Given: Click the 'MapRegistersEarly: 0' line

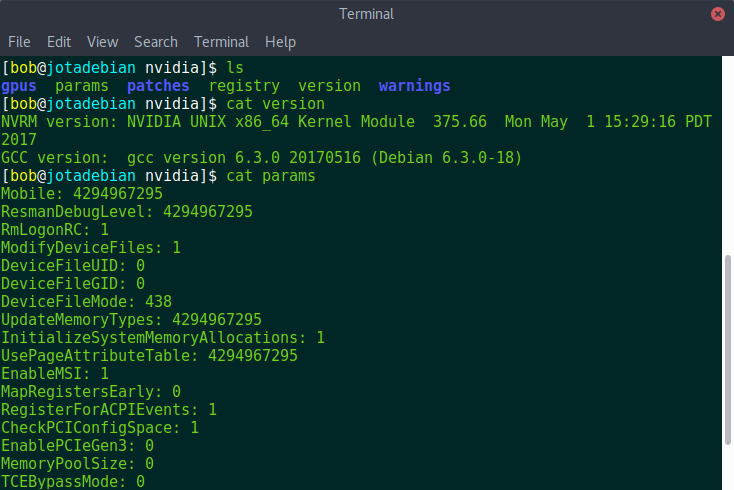Looking at the screenshot, I should click(x=91, y=392).
